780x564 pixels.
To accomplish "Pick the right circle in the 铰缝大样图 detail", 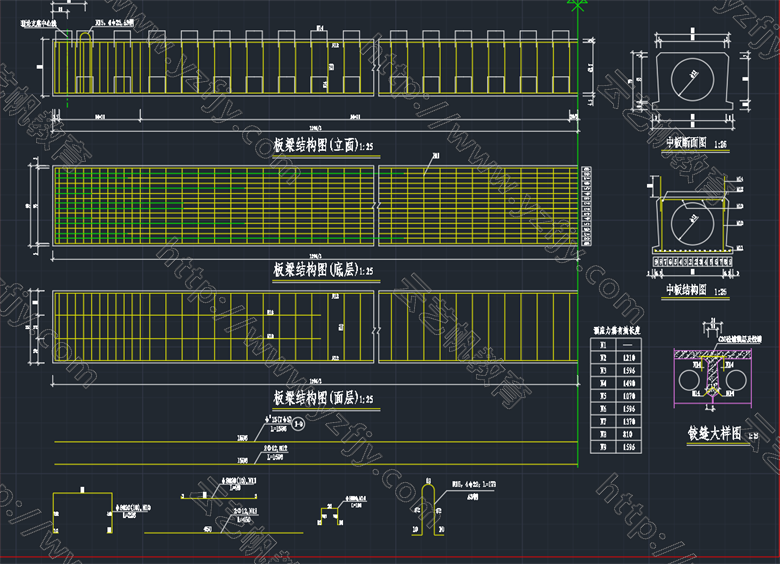I will coord(736,381).
